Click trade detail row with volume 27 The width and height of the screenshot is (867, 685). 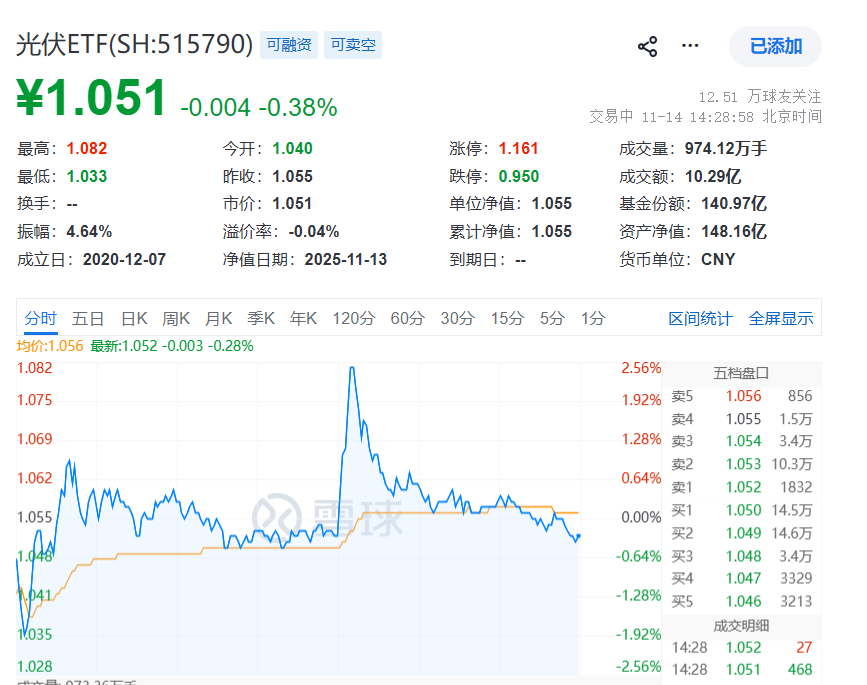point(741,647)
